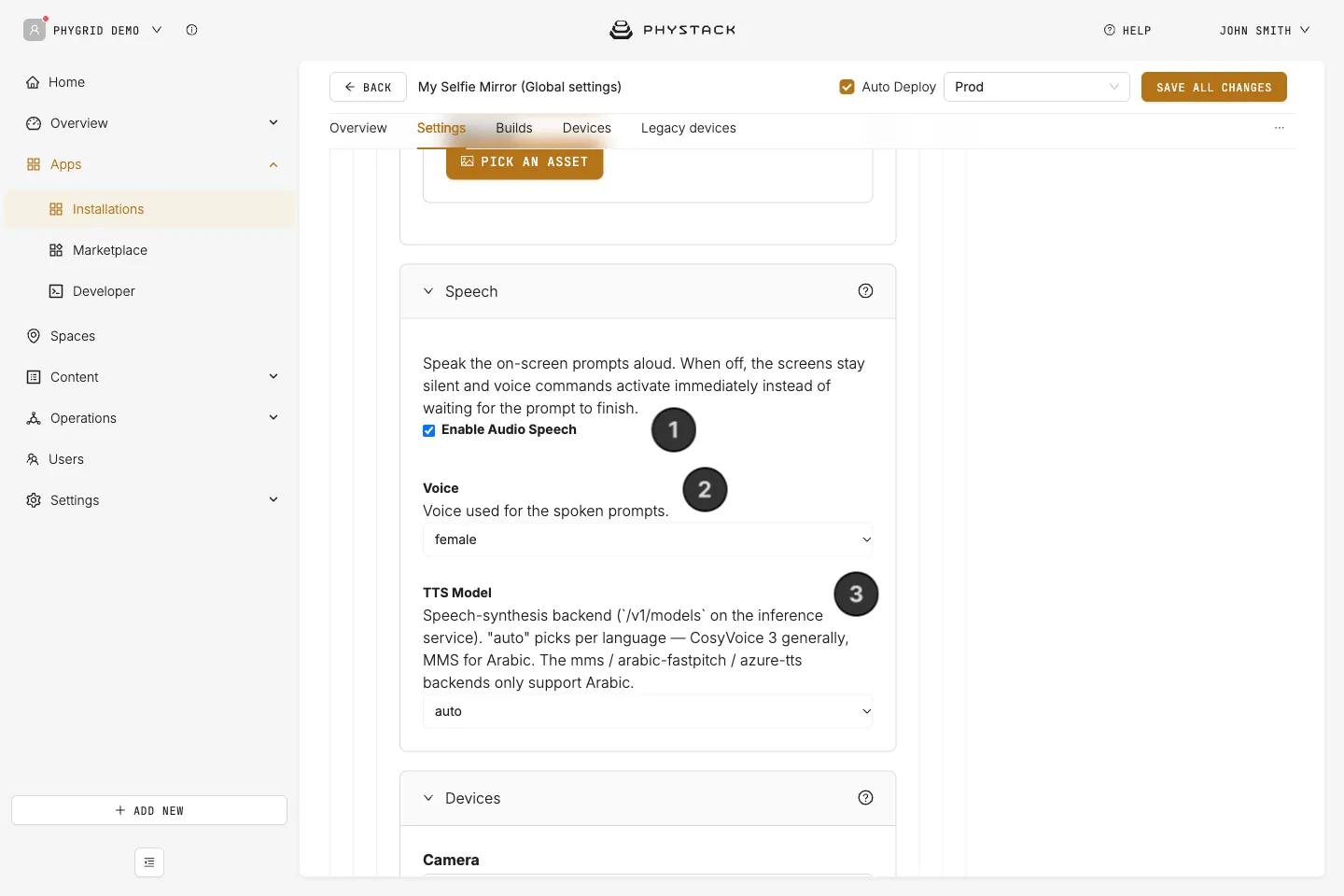
Task: Expand the Overview menu in sidebar
Action: tap(273, 122)
